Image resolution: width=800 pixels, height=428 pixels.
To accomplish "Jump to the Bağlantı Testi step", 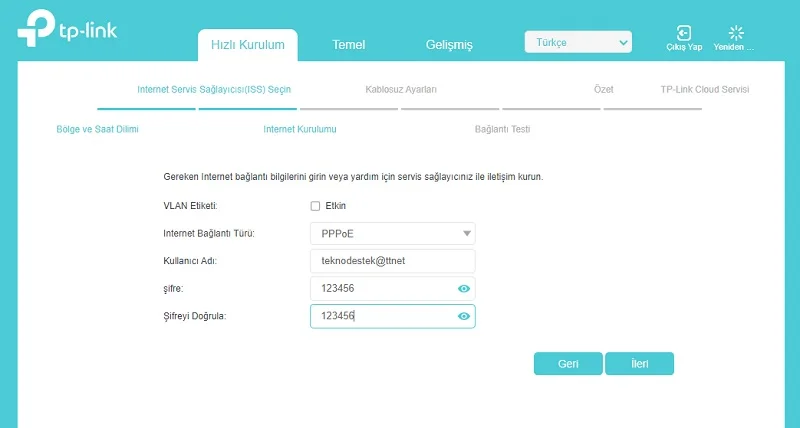I will (x=502, y=129).
